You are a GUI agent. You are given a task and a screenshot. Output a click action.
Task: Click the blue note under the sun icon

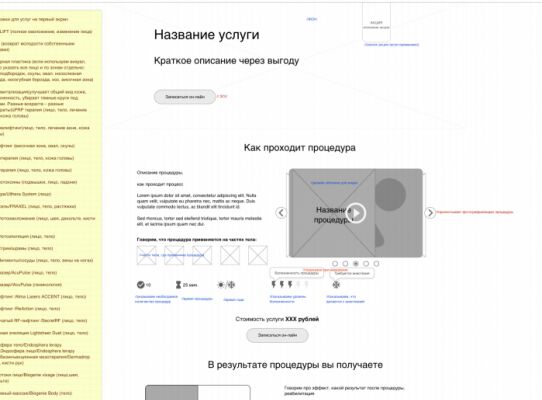coord(234,300)
